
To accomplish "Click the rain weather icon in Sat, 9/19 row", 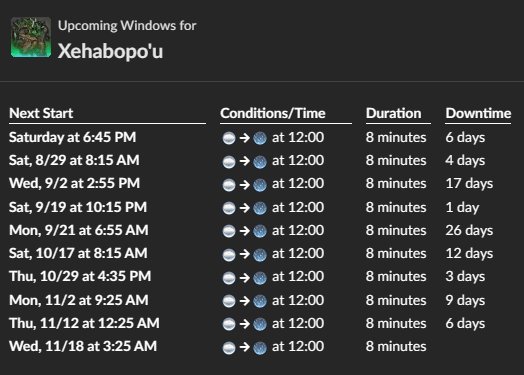I will [x=260, y=208].
